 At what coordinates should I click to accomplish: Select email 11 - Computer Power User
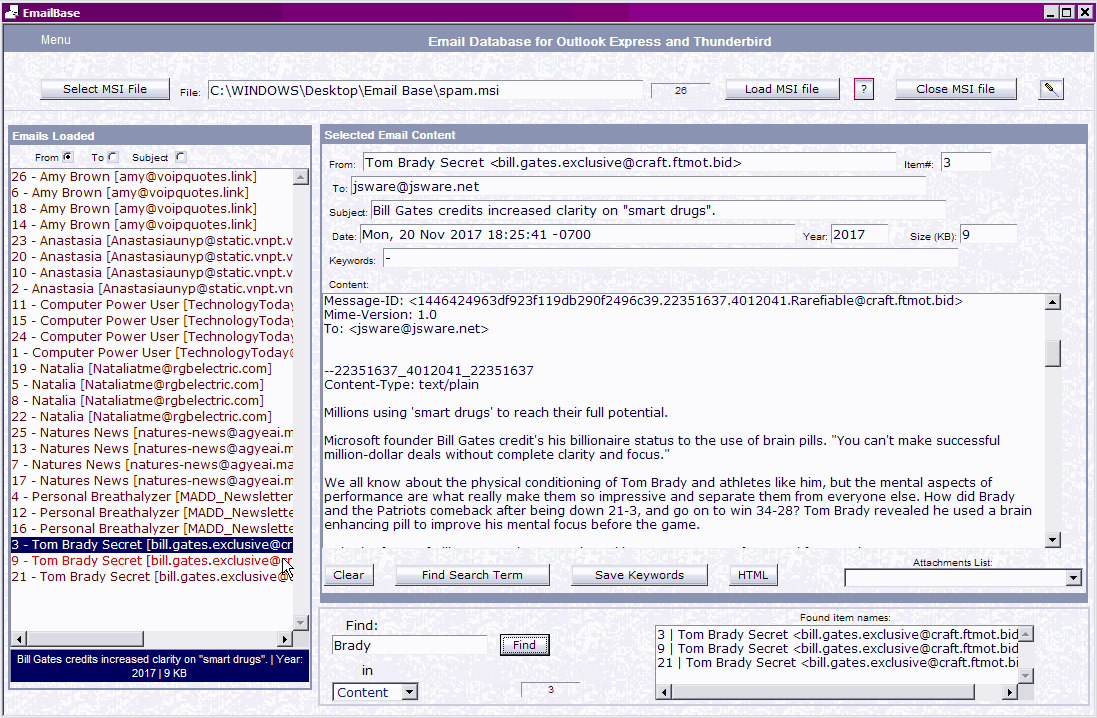(x=152, y=304)
